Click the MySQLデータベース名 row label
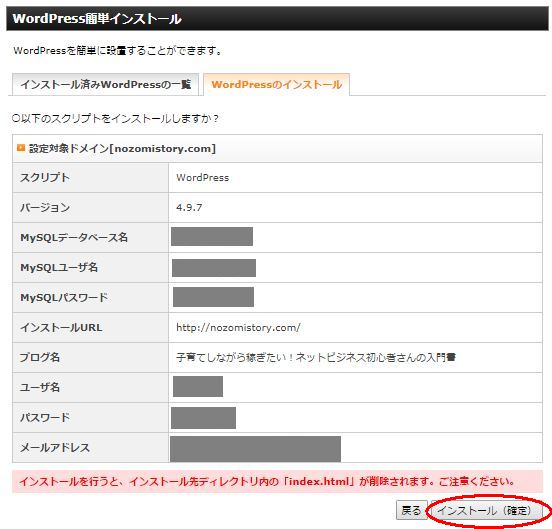 click(74, 238)
